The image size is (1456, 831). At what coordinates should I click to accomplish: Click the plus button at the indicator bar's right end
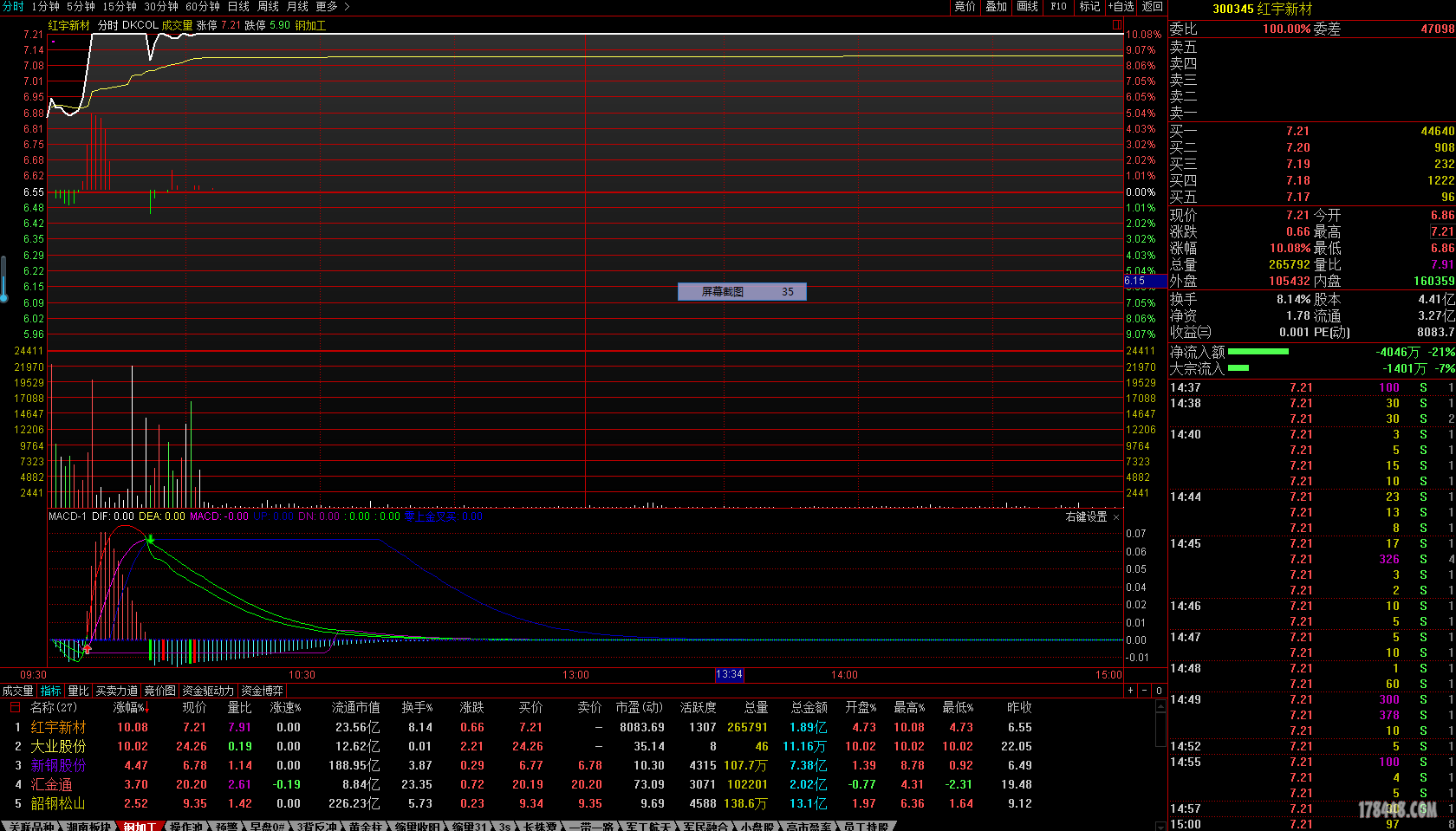coord(1131,691)
